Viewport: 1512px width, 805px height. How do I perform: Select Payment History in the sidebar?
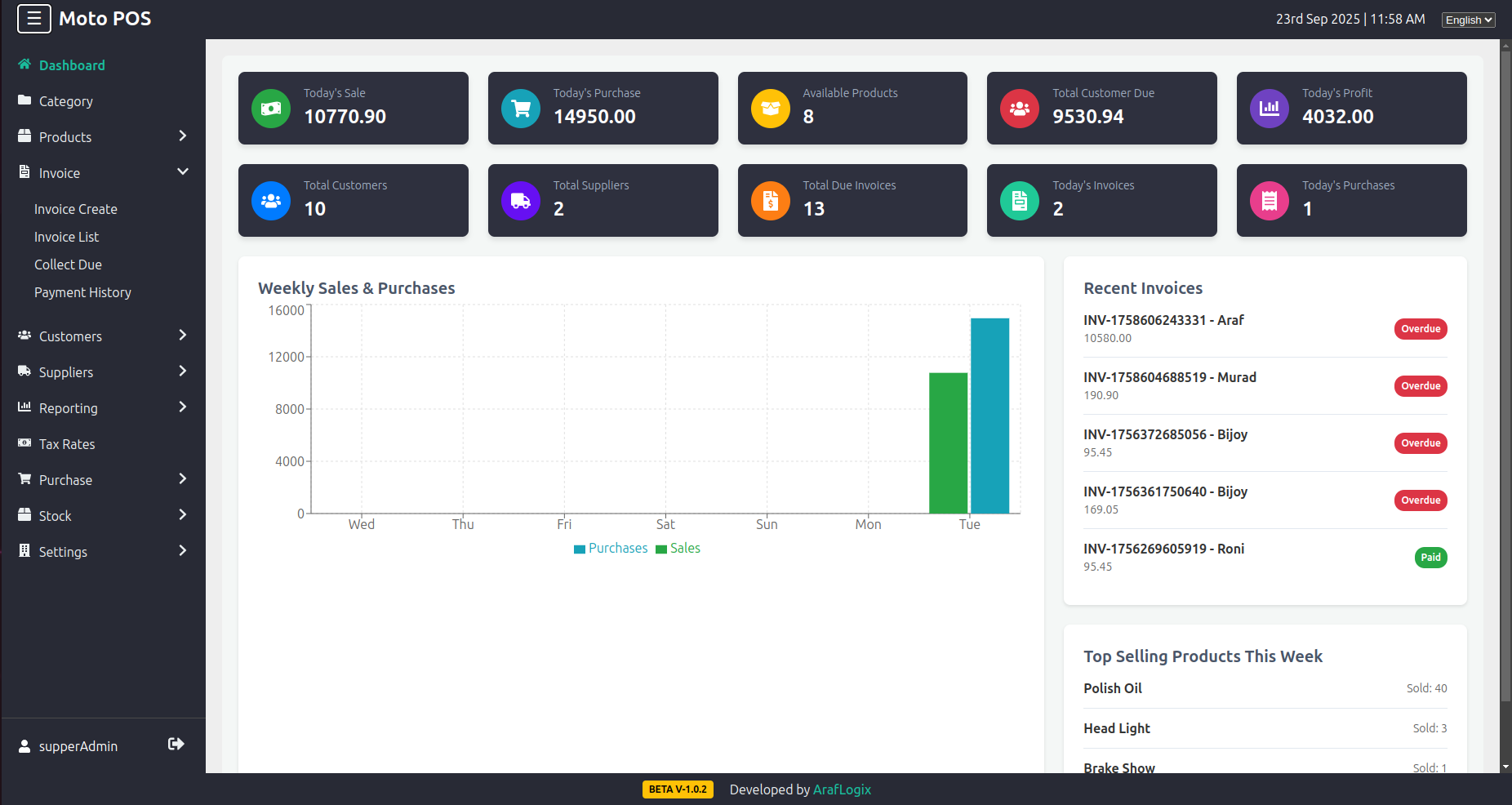(82, 291)
